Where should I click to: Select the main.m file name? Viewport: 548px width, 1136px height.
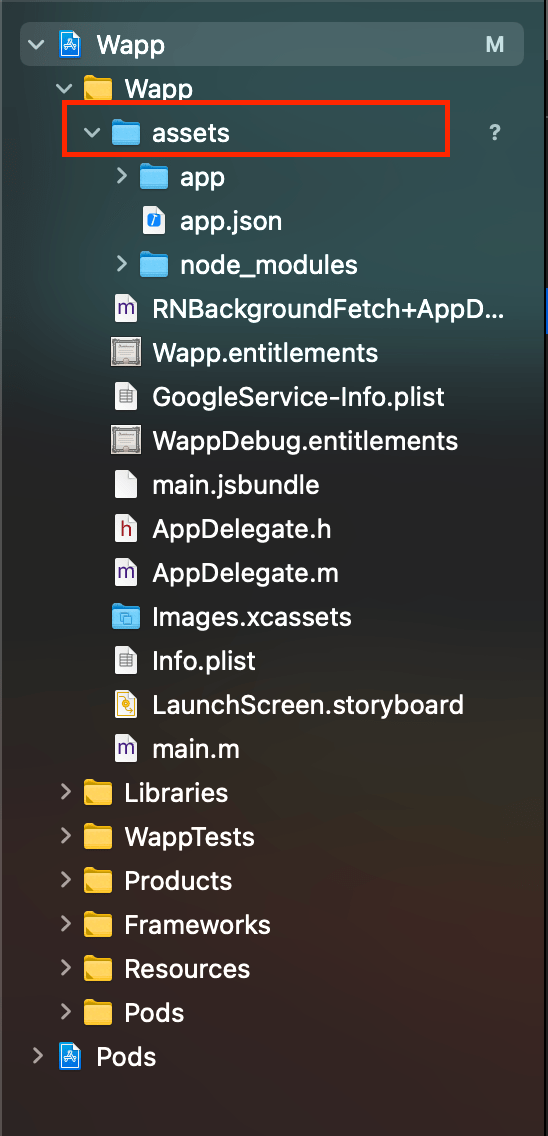(x=196, y=749)
